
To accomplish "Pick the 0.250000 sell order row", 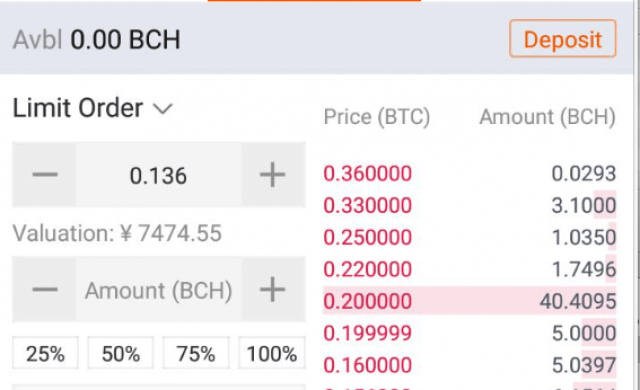I will (x=469, y=237).
